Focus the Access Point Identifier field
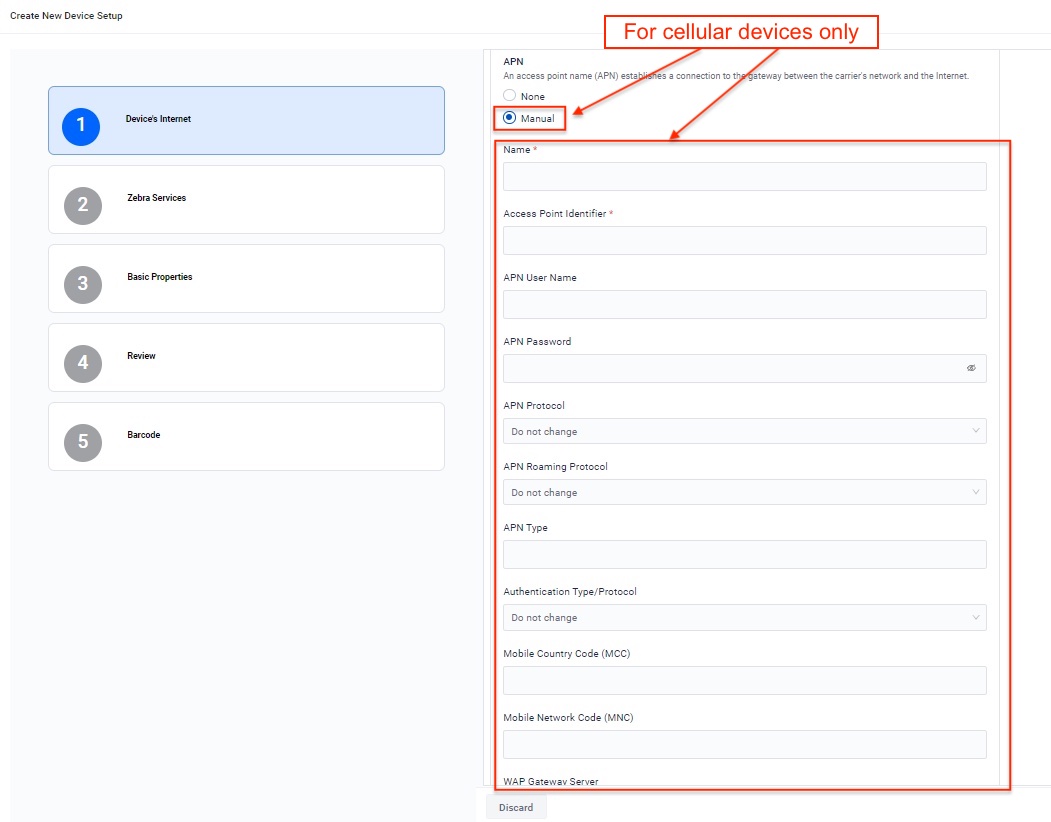Screen dimensions: 1051x822 (744, 241)
